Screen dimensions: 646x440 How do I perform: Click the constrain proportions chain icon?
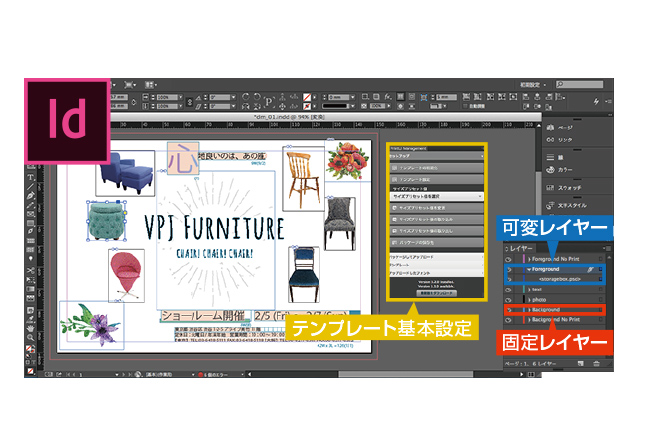tap(190, 101)
